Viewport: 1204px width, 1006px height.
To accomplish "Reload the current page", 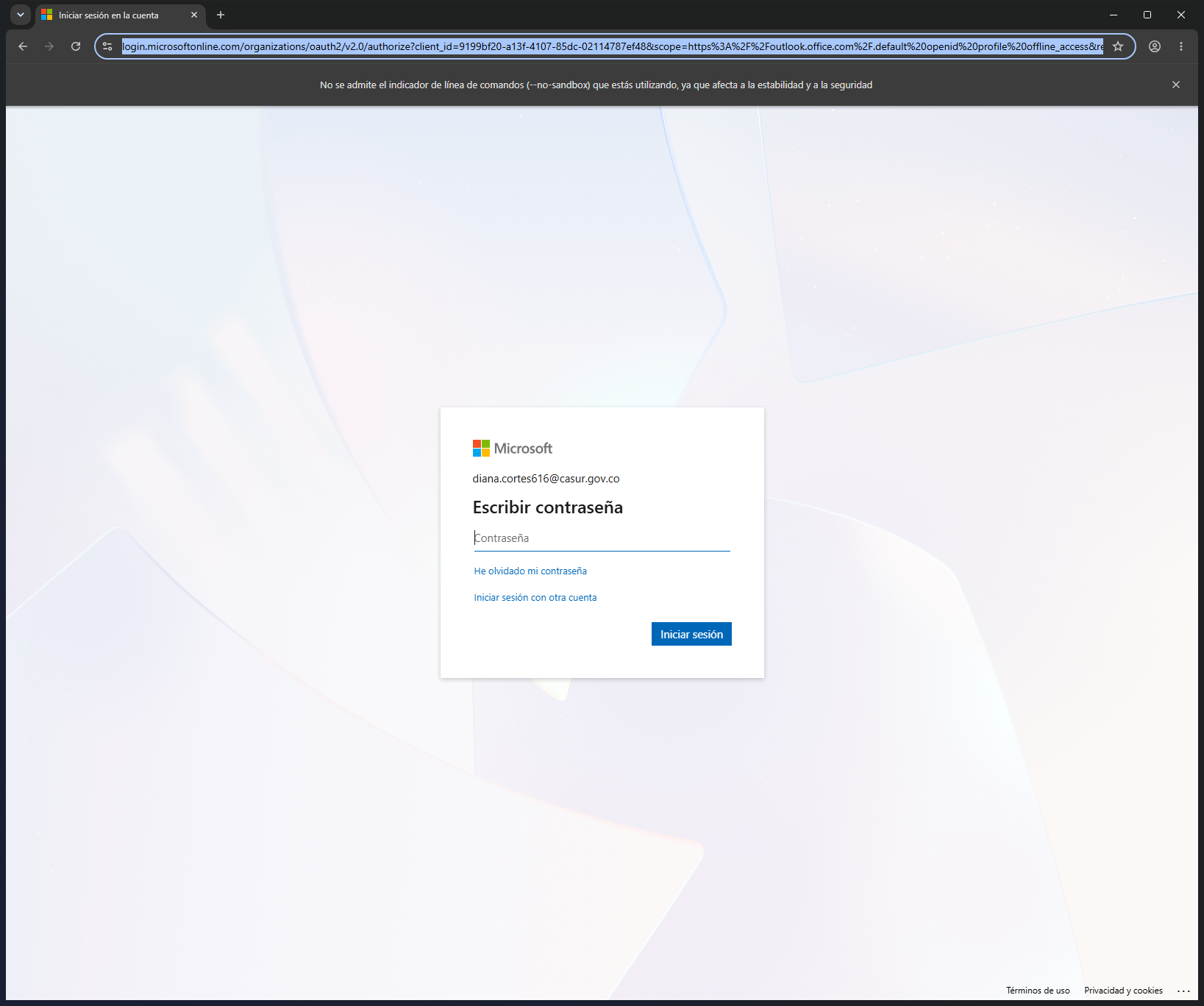I will click(x=76, y=46).
